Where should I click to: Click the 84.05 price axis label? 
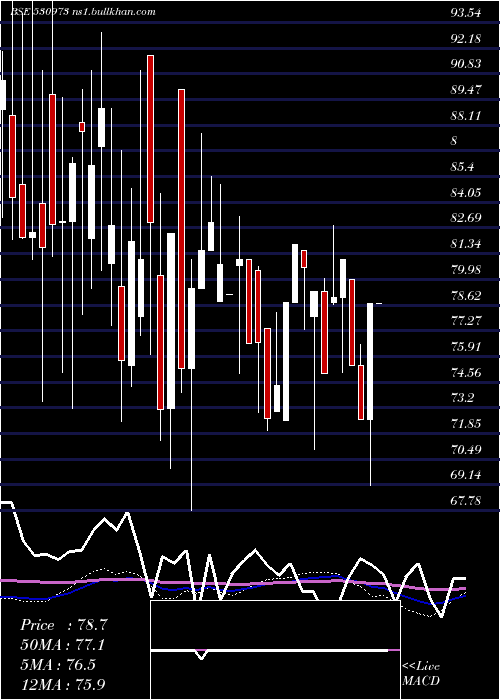(466, 193)
